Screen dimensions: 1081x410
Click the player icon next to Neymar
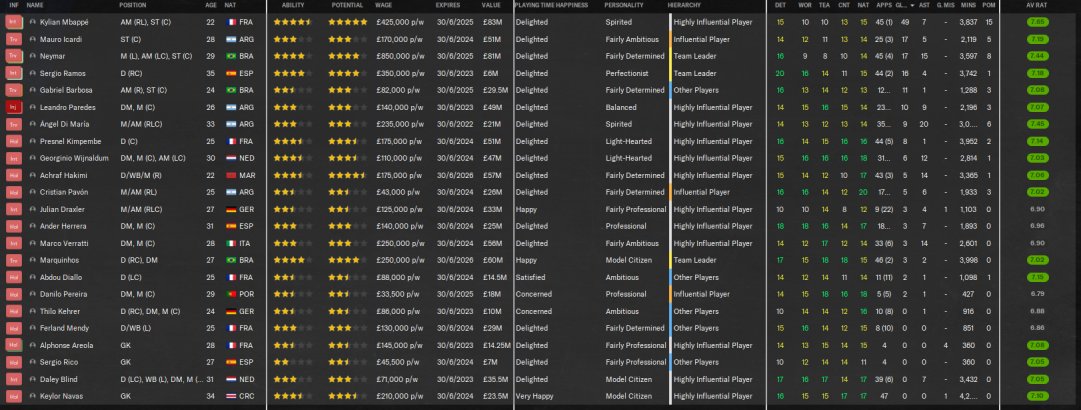pyautogui.click(x=32, y=56)
